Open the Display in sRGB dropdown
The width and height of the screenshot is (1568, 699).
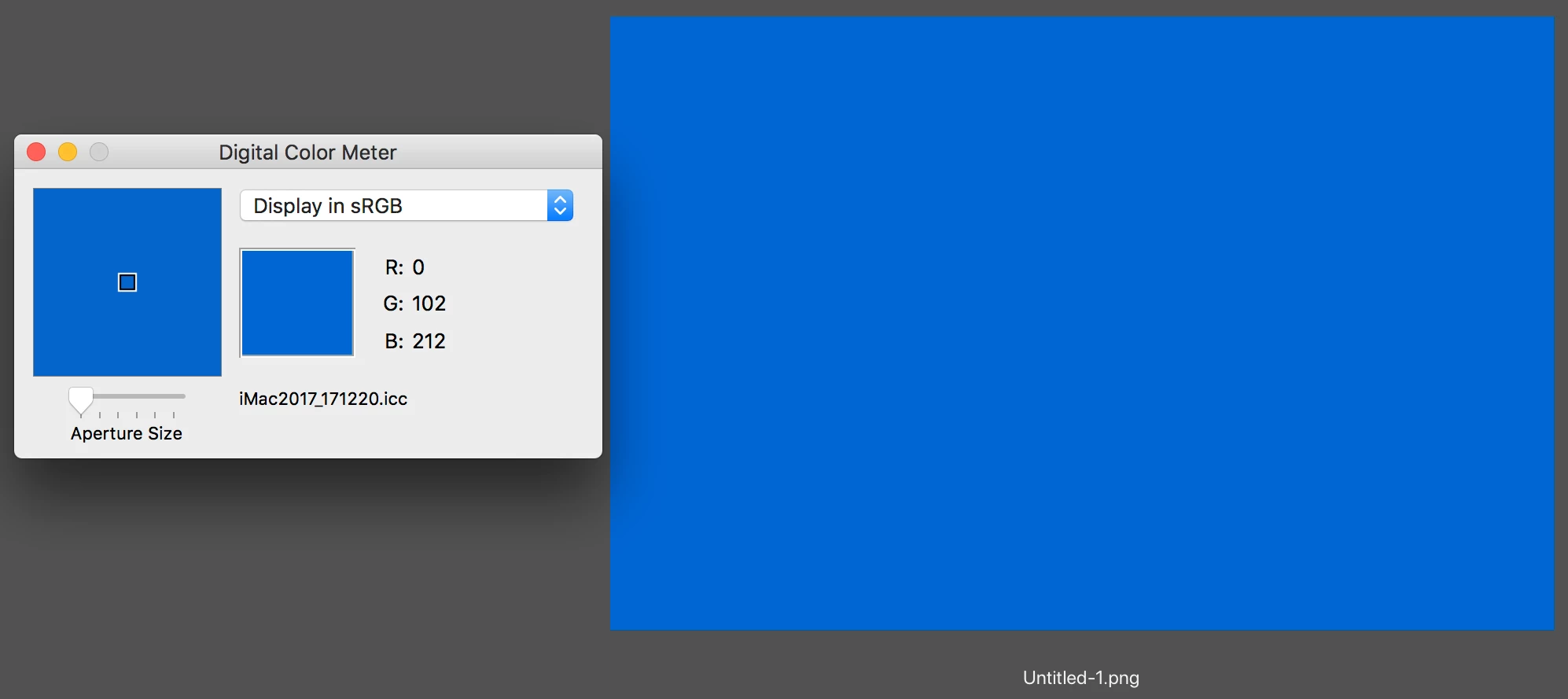pyautogui.click(x=406, y=206)
